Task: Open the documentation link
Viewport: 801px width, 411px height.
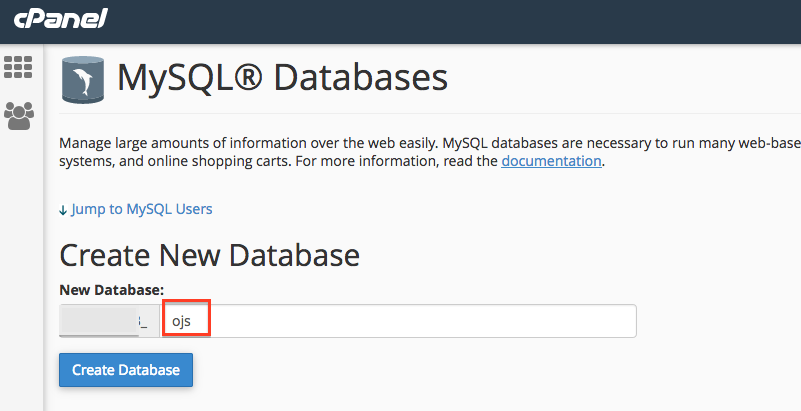Action: pyautogui.click(x=551, y=160)
